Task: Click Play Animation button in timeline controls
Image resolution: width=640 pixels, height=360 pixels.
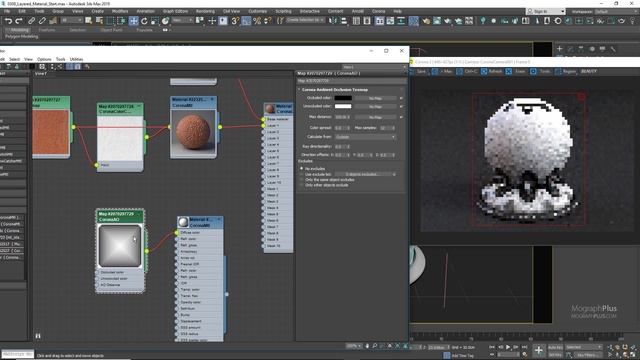Action: (508, 347)
